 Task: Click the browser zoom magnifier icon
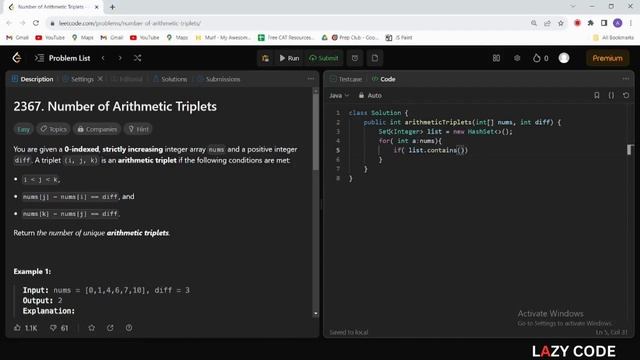[534, 23]
